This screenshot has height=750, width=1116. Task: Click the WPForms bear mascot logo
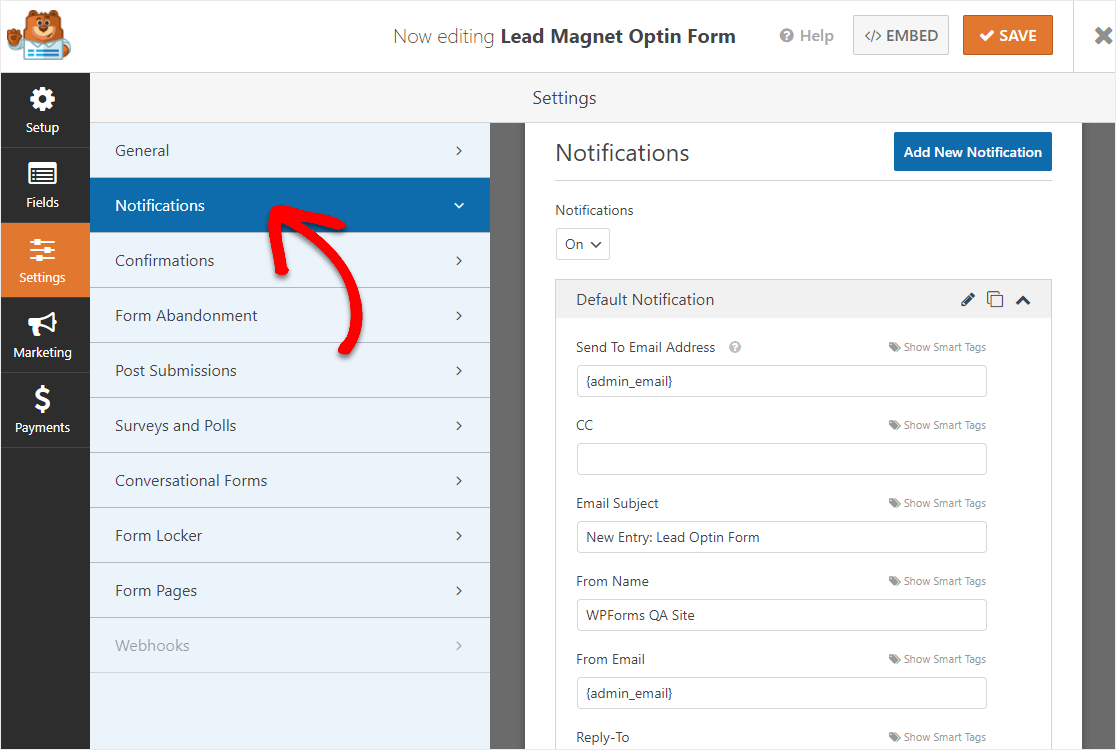click(x=39, y=36)
